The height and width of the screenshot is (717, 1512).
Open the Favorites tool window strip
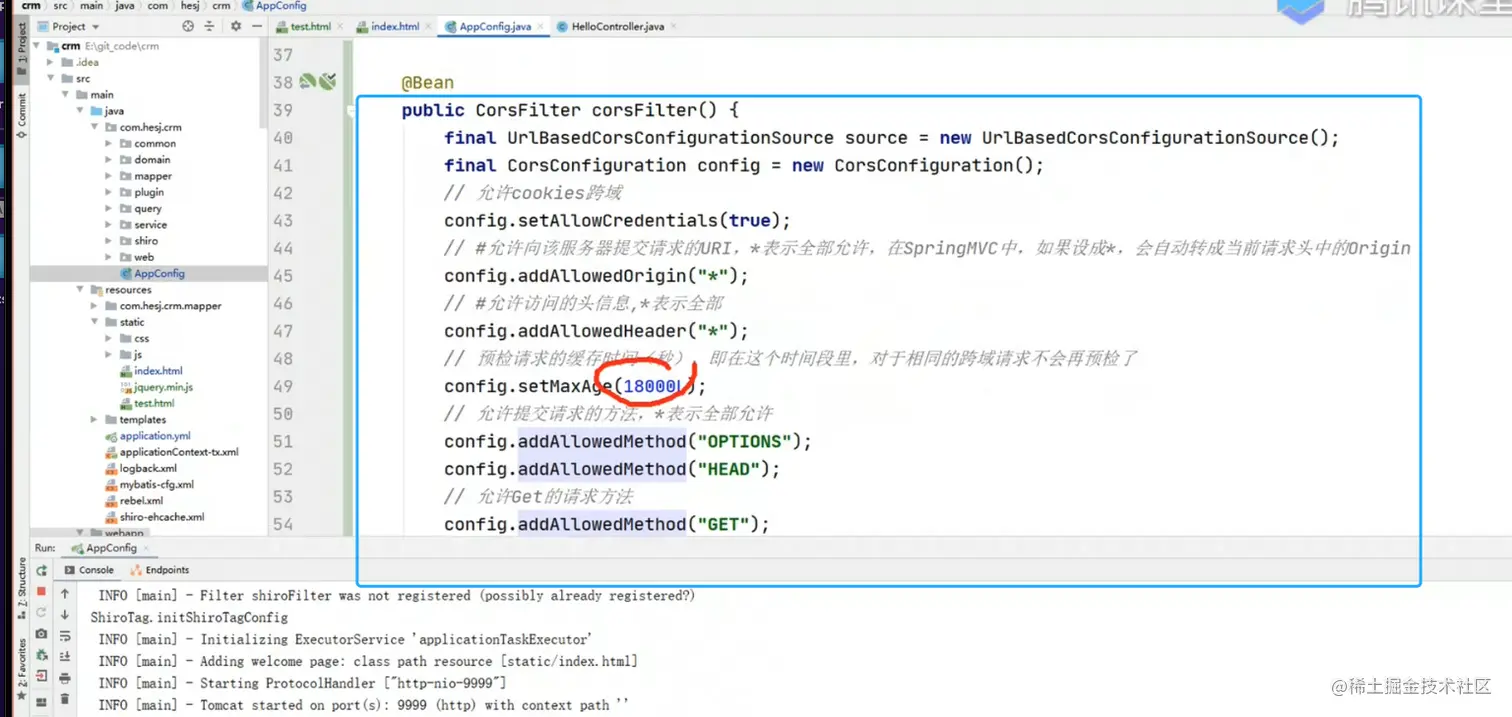22,670
